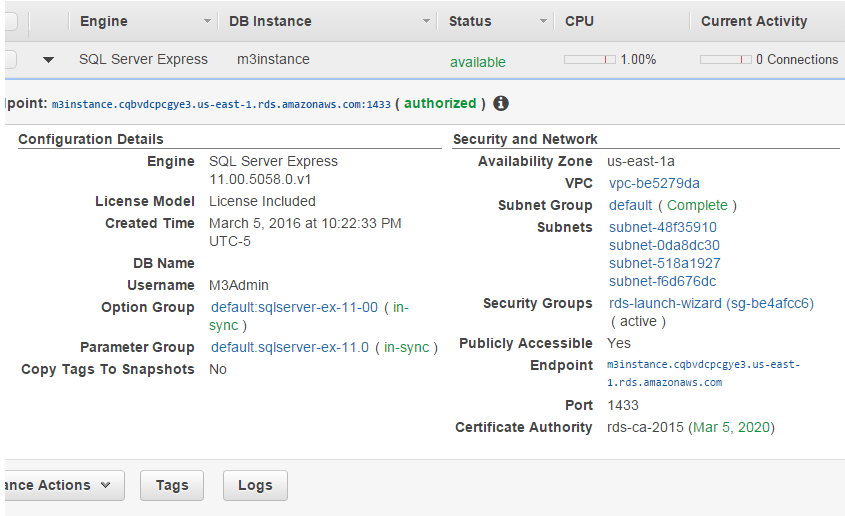845x516 pixels.
Task: Click the 'Security and Network' section heading
Action: pos(525,139)
